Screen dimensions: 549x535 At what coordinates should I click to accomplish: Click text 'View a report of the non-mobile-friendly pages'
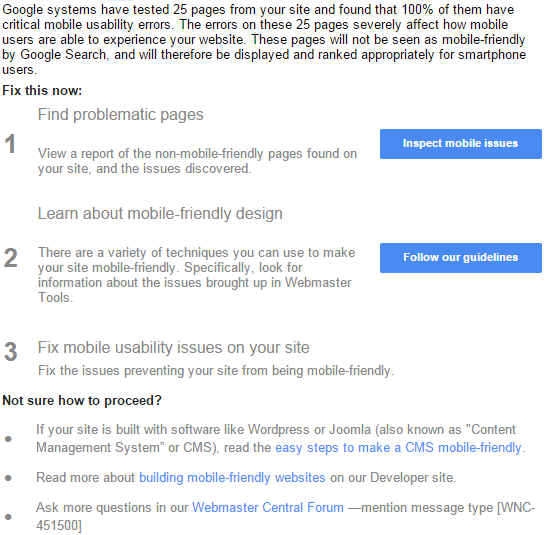pos(170,154)
